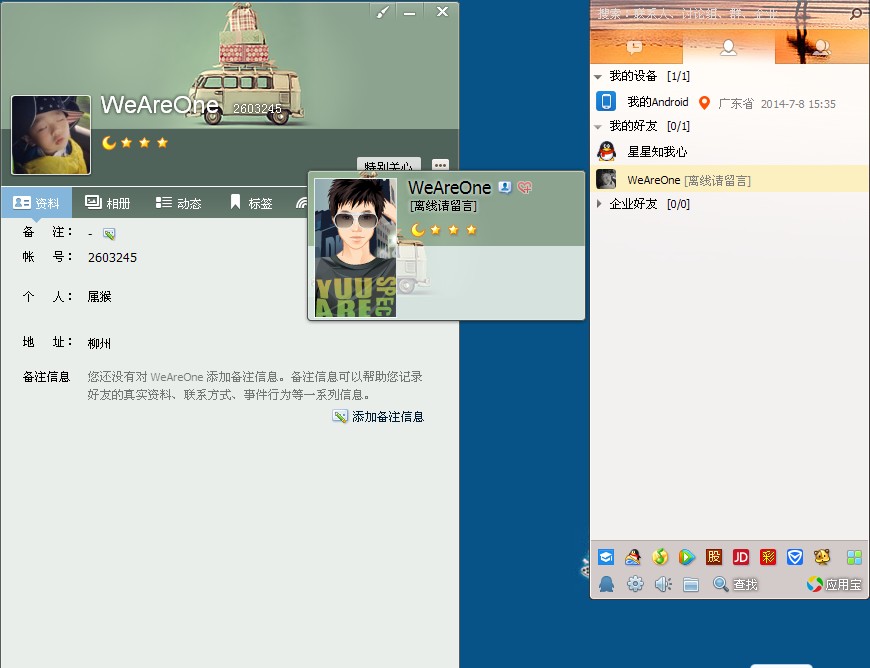The width and height of the screenshot is (870, 668).
Task: Switch to the contacts person tab icon
Action: 728,48
